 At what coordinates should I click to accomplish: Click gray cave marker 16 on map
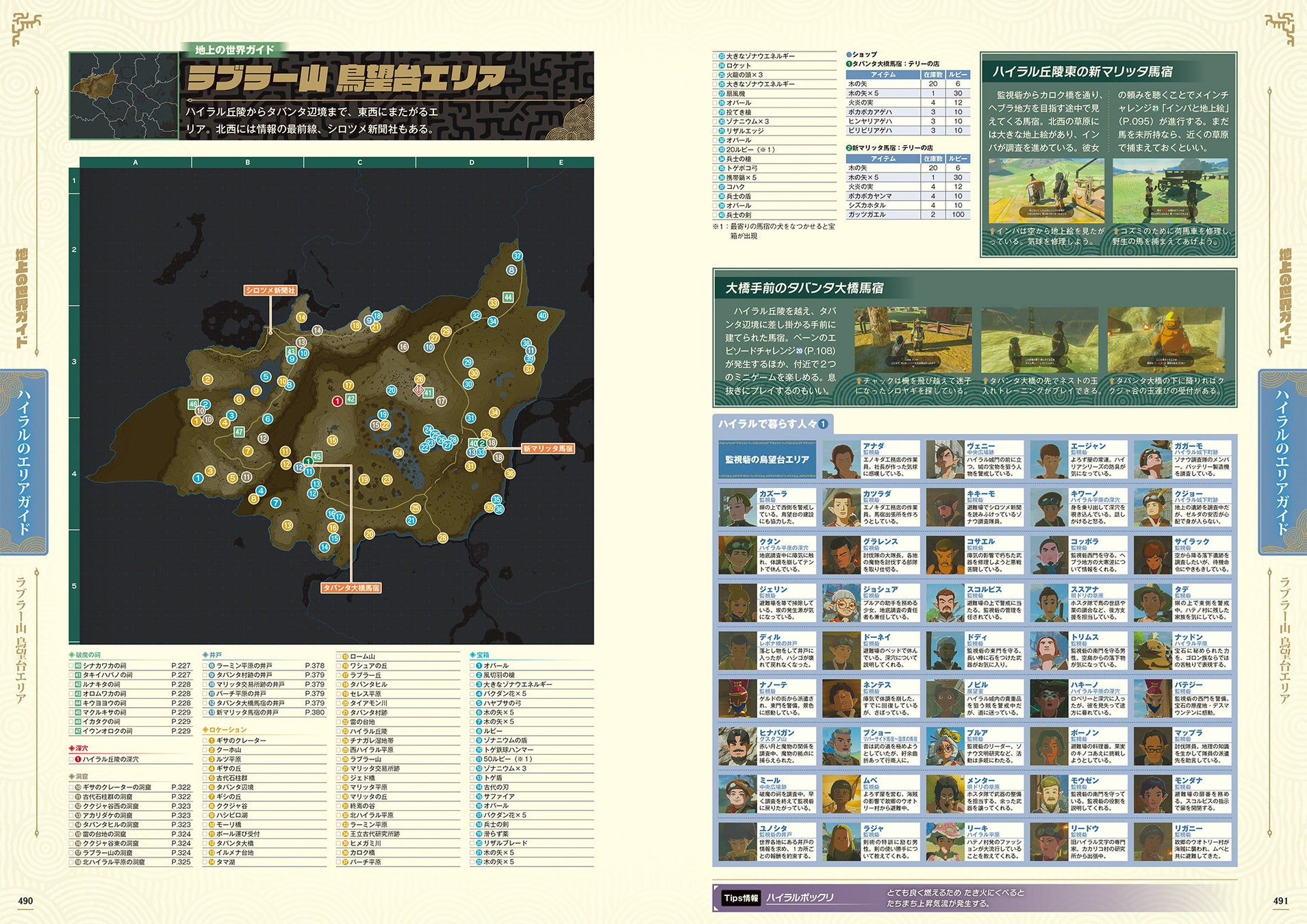(x=403, y=347)
